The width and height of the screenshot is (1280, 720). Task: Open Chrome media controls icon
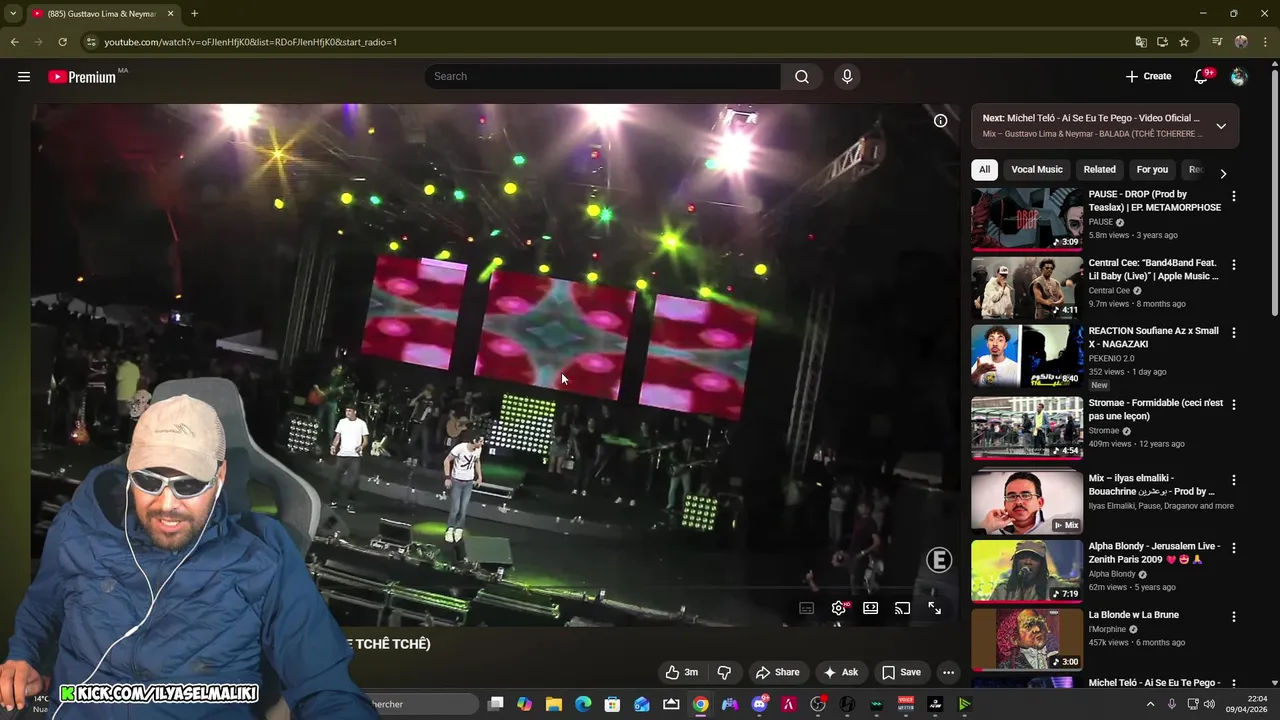(x=1217, y=42)
